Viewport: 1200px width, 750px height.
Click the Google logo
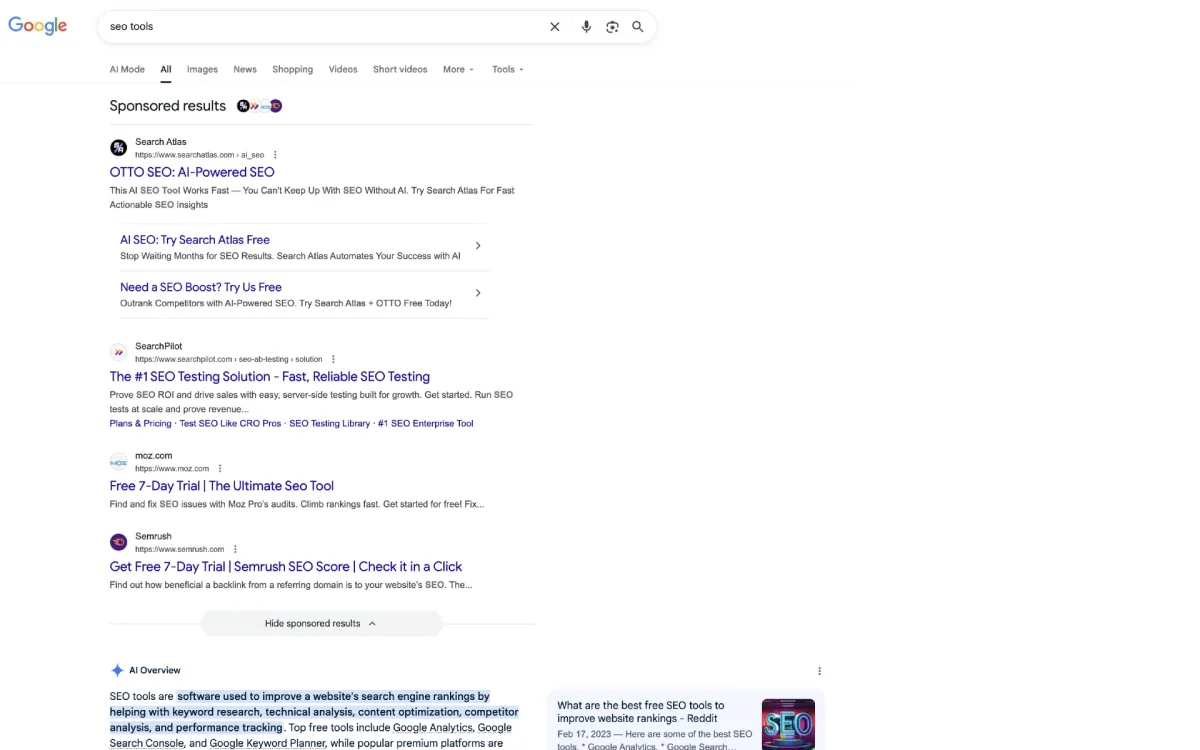pos(37,26)
